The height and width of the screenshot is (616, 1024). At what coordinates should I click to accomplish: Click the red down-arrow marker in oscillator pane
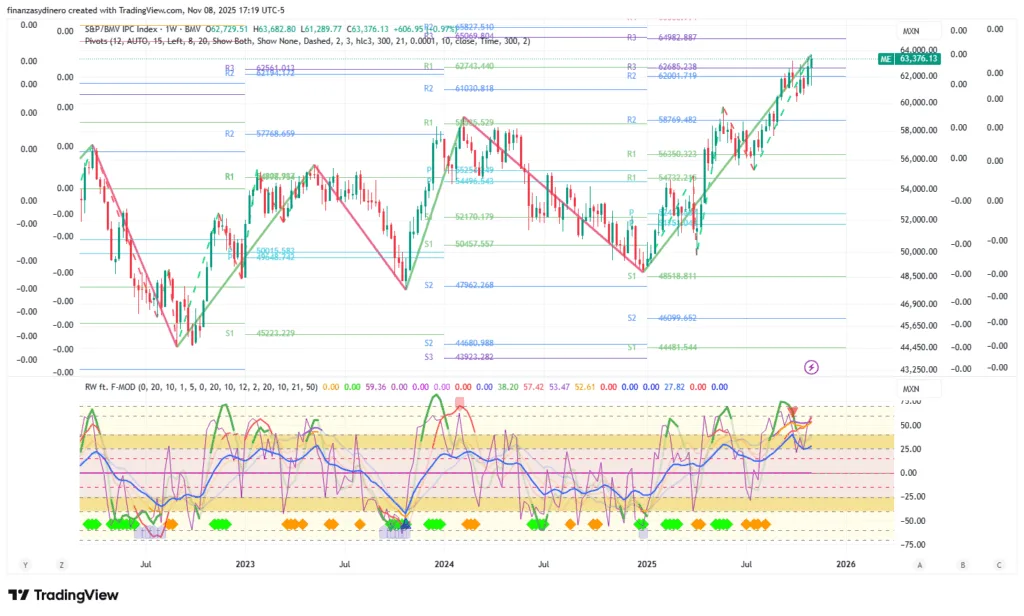(792, 411)
